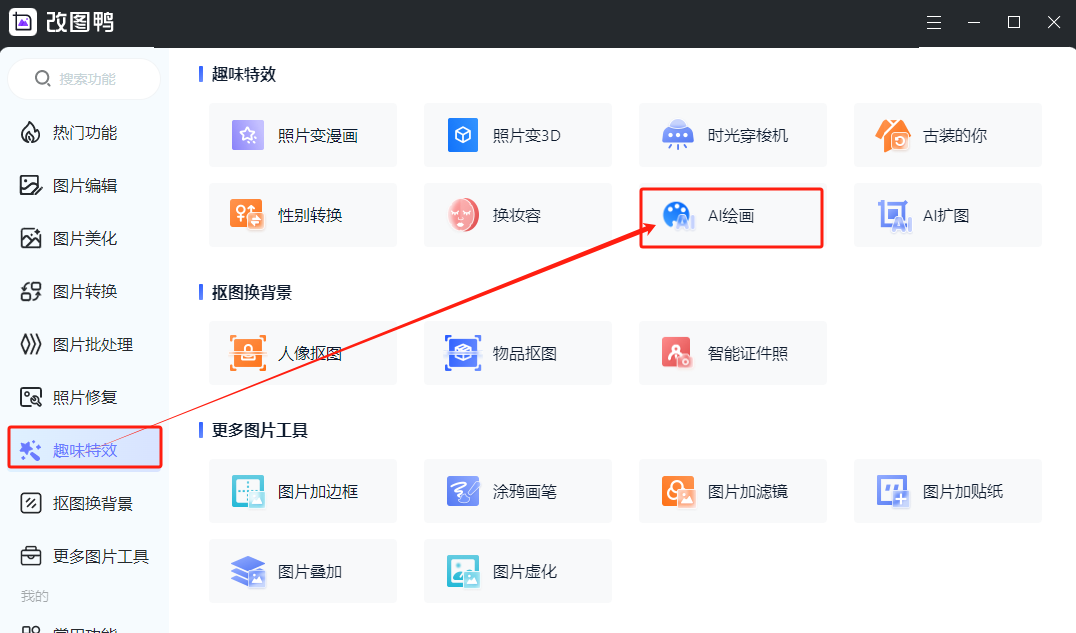Switch to the 热门功能 sidebar tab
The image size is (1076, 633).
(x=84, y=132)
